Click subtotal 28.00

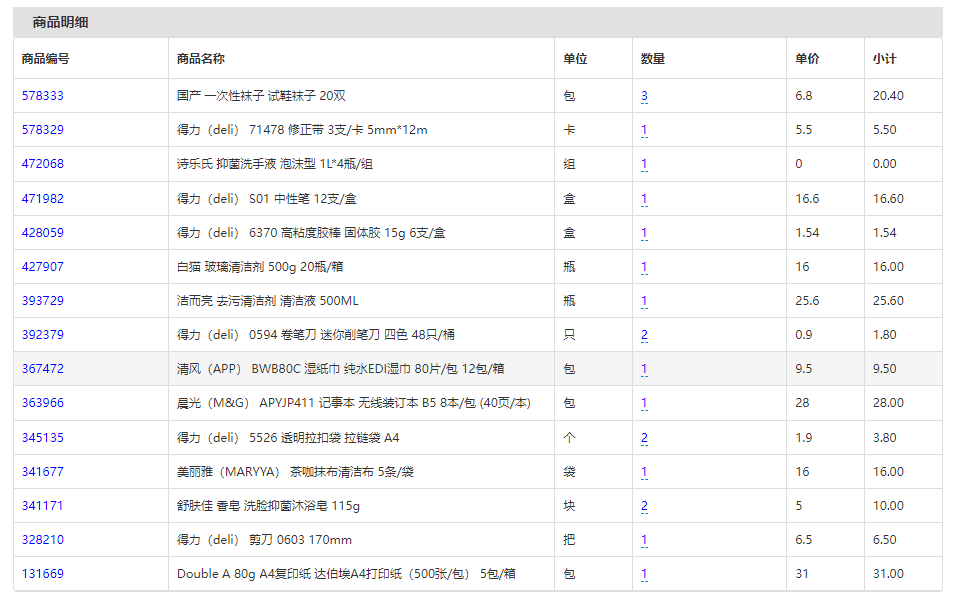tap(888, 402)
